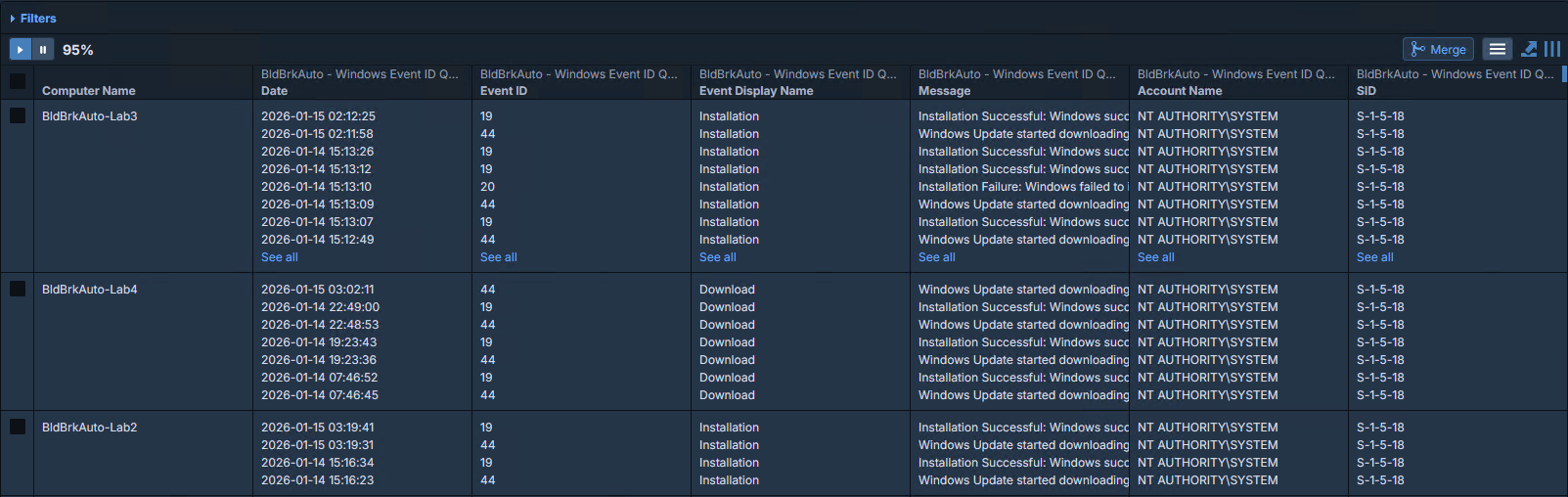Click date 2026-01-14 19:23:43

coord(319,342)
